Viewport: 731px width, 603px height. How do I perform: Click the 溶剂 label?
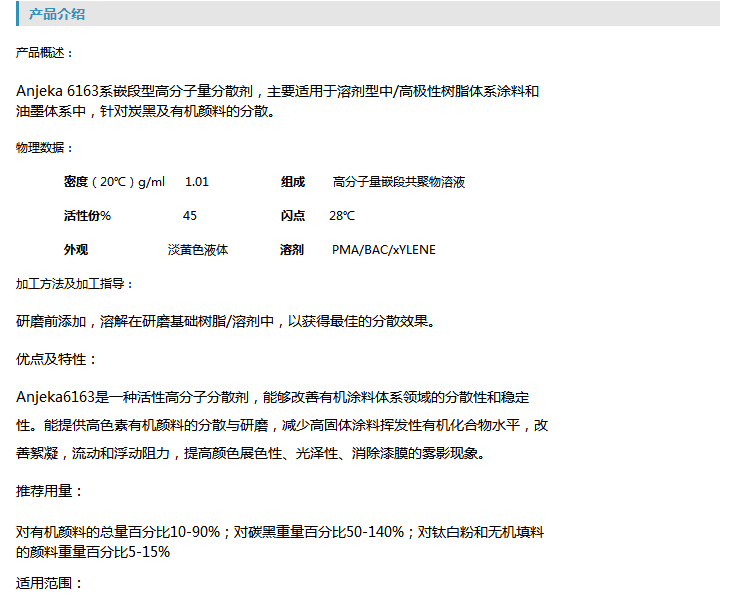click(x=292, y=250)
